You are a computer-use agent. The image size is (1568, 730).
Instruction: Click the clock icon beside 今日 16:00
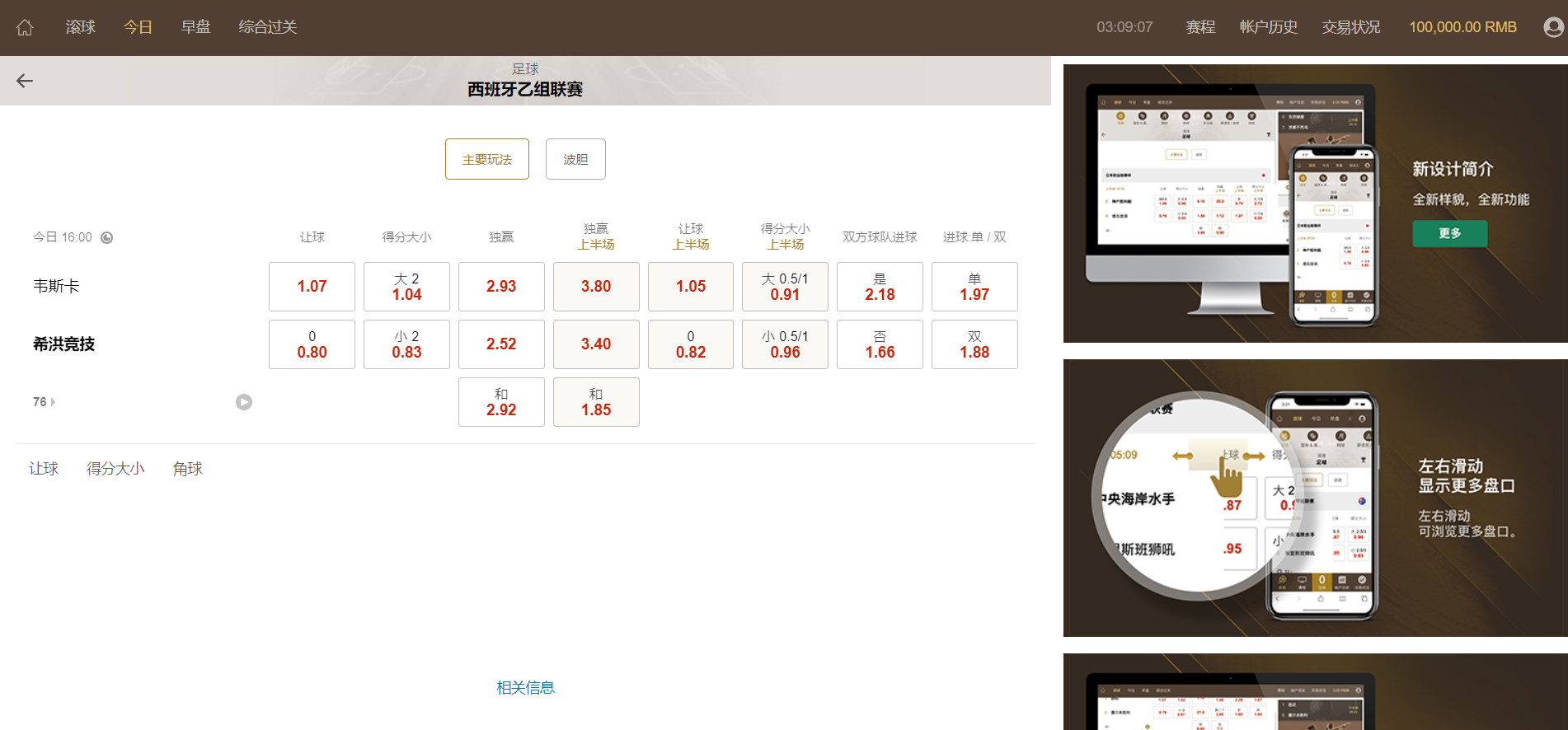107,238
